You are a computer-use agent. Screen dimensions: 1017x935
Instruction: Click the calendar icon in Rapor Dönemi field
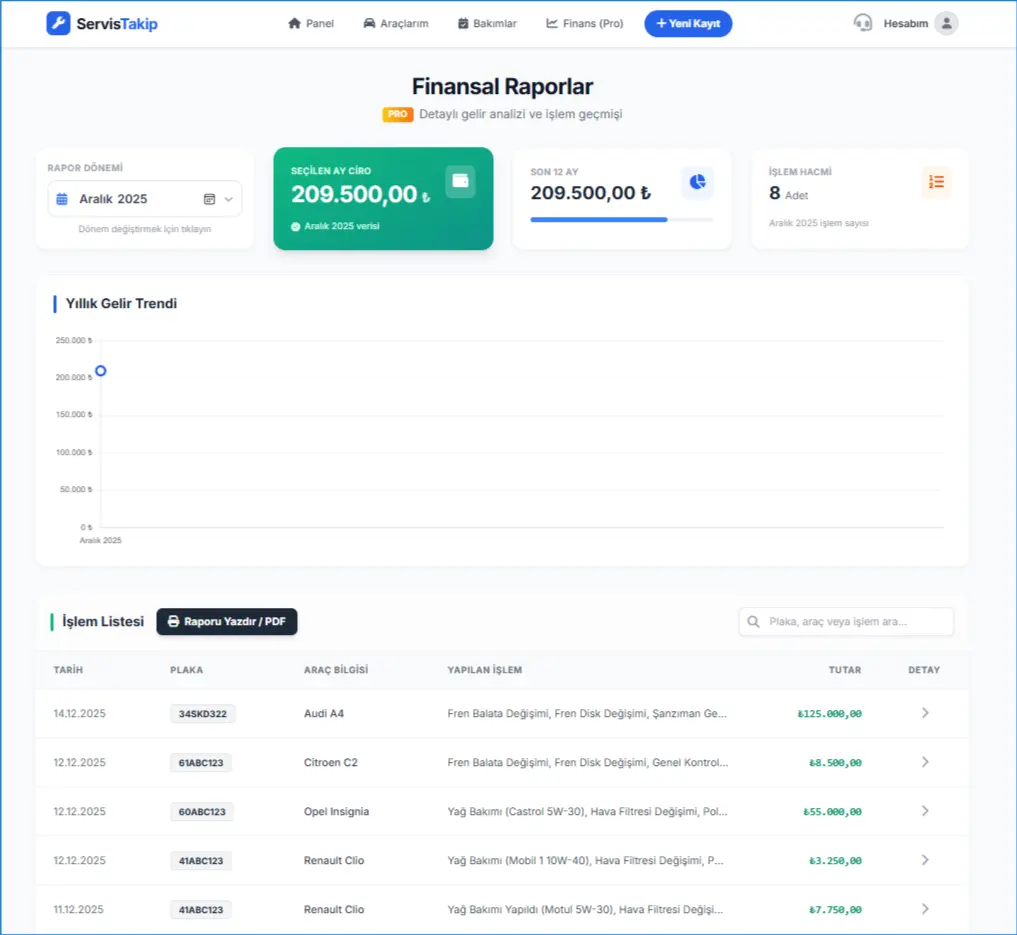tap(62, 199)
